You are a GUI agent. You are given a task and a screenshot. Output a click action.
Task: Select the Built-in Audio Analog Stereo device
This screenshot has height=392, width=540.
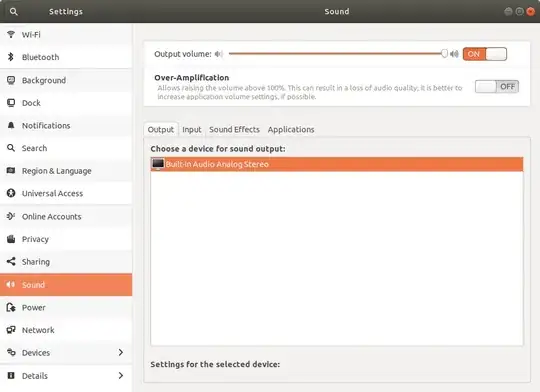click(337, 164)
